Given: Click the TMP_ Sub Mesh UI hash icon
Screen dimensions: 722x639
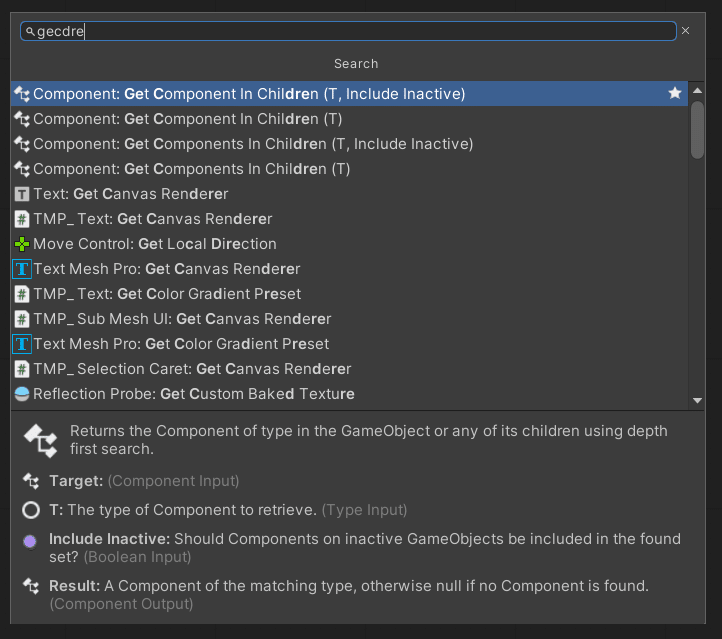Looking at the screenshot, I should (x=22, y=319).
